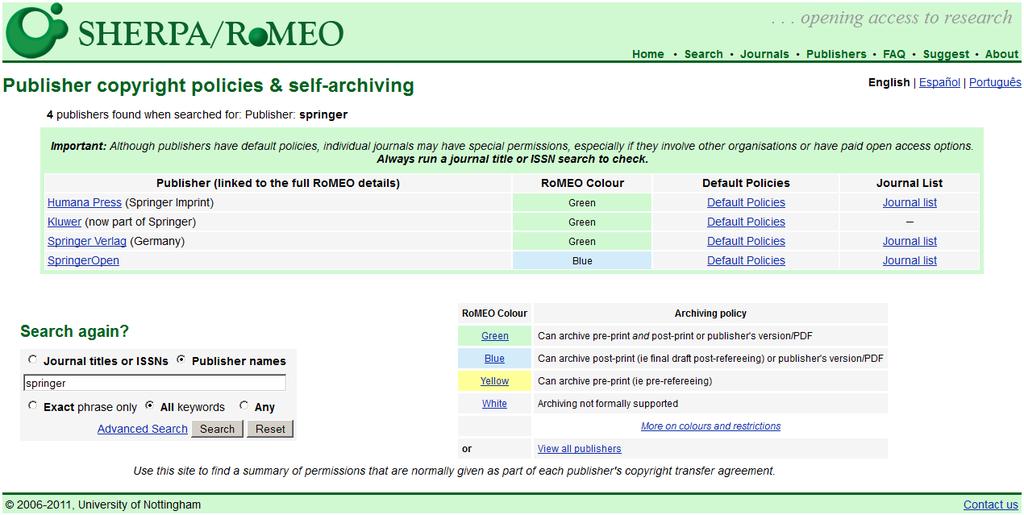Click the search text field containing springer
This screenshot has width=1024, height=515.
155,383
